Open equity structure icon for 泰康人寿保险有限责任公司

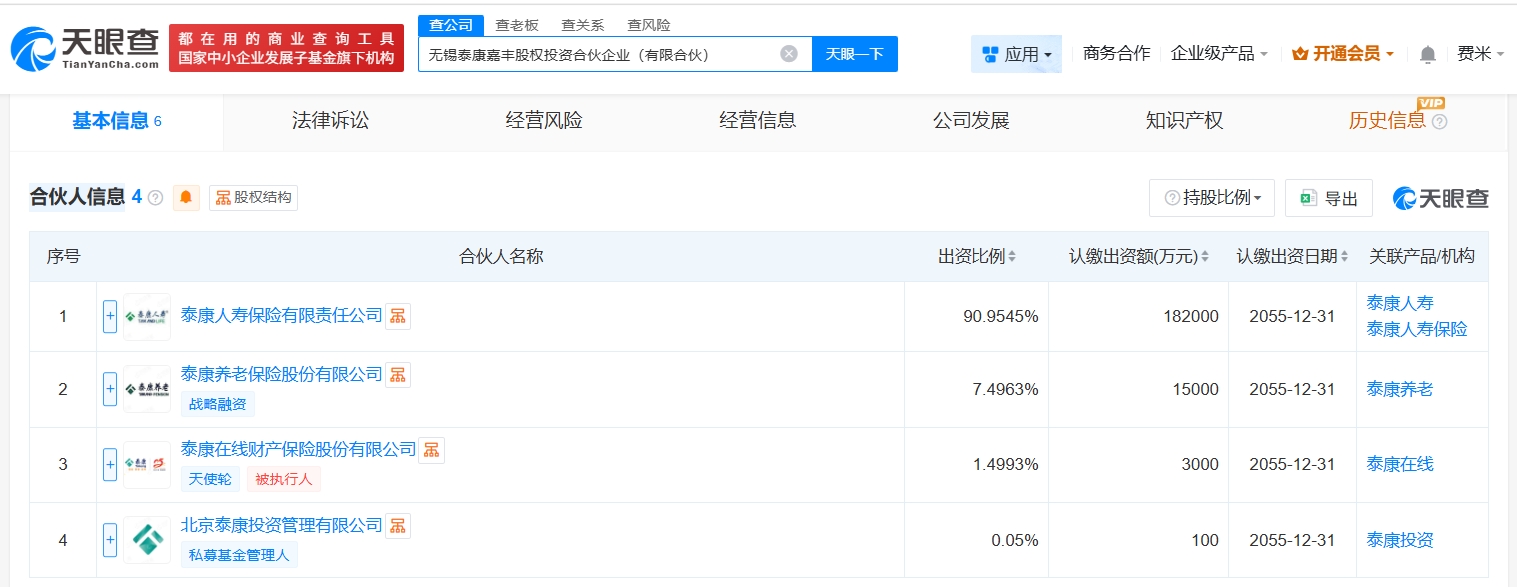(398, 316)
